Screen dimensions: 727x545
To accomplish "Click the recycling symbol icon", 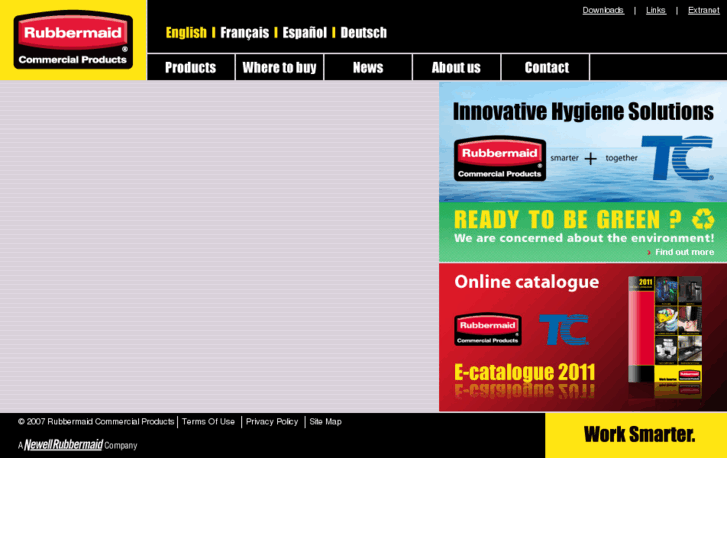I will (x=703, y=218).
